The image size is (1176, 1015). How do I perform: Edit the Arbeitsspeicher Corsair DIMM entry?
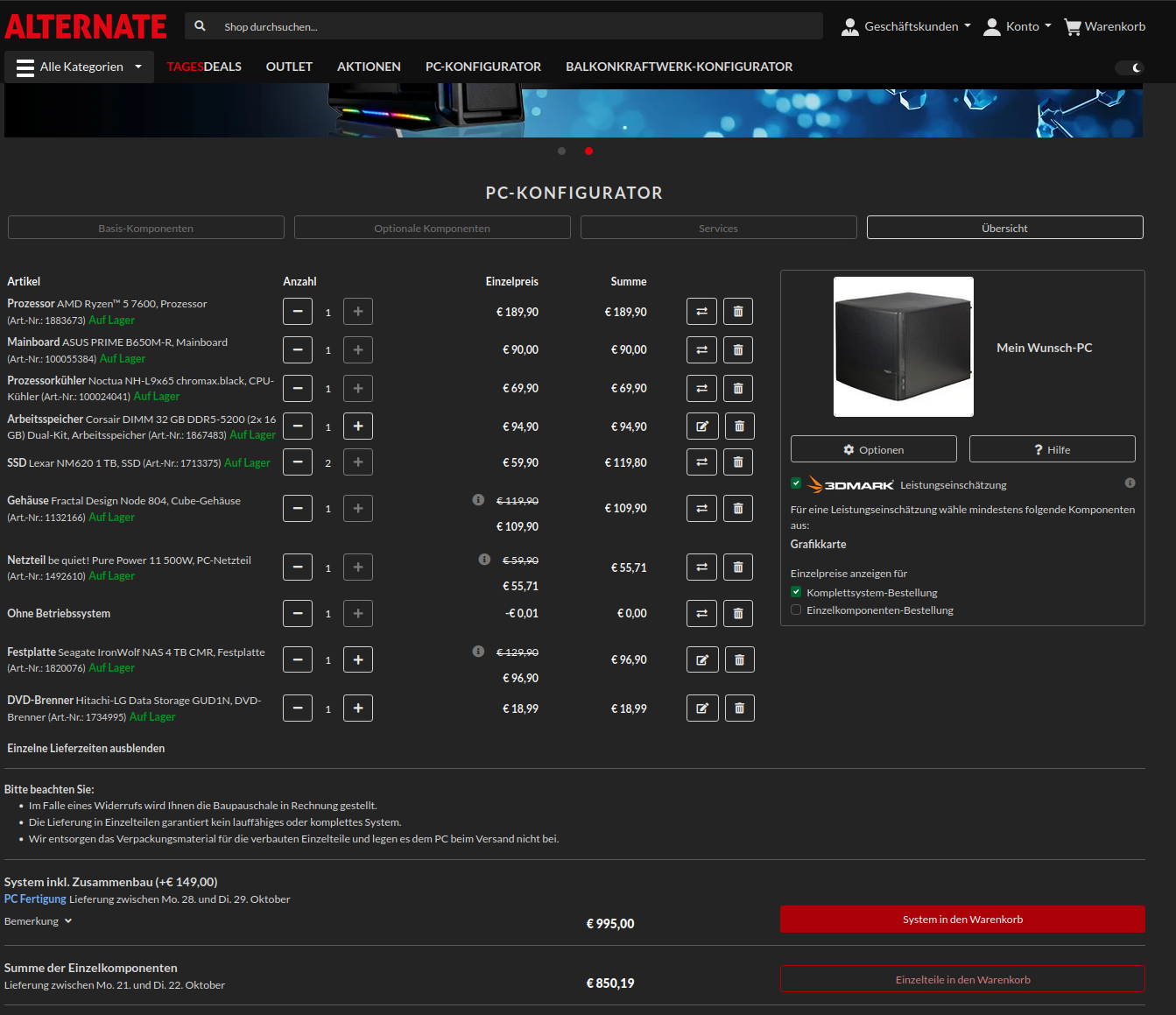(702, 426)
